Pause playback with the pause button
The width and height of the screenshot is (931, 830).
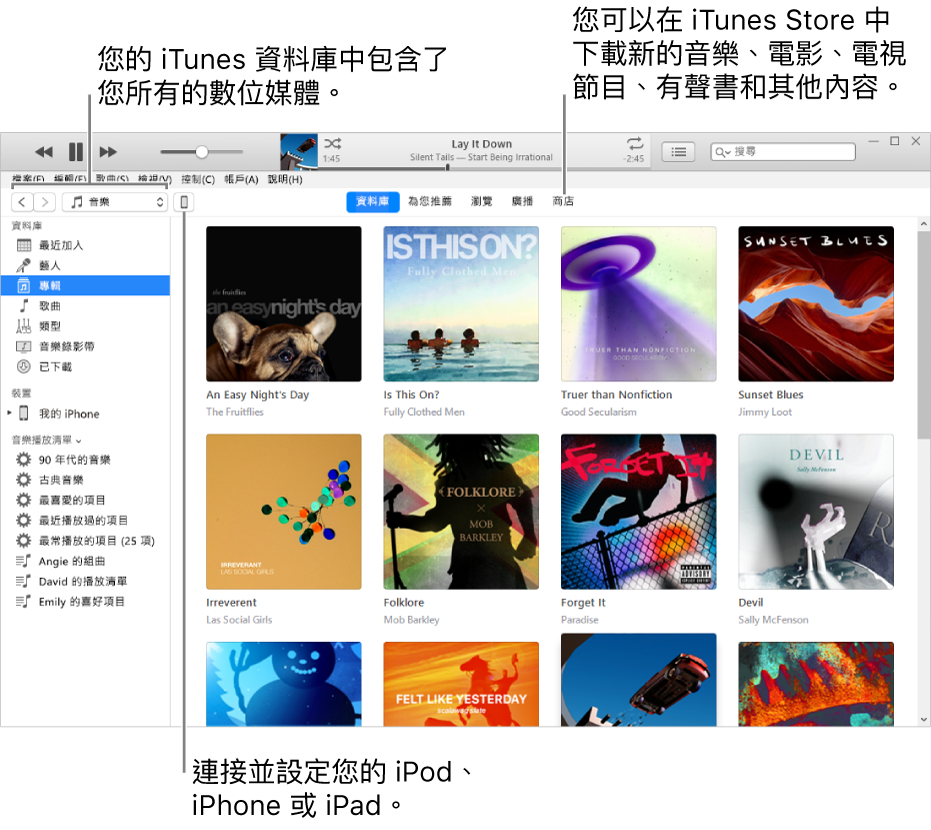76,152
